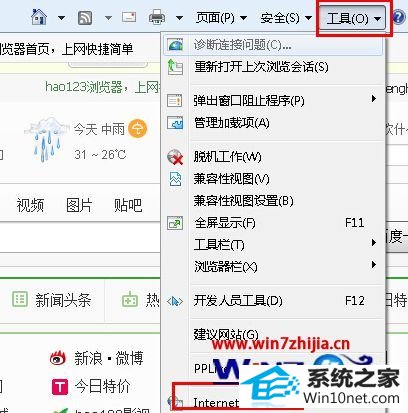Screen dimensions: 408x413
Task: Expand the 工具栏(T) submenu
Action: (x=273, y=245)
